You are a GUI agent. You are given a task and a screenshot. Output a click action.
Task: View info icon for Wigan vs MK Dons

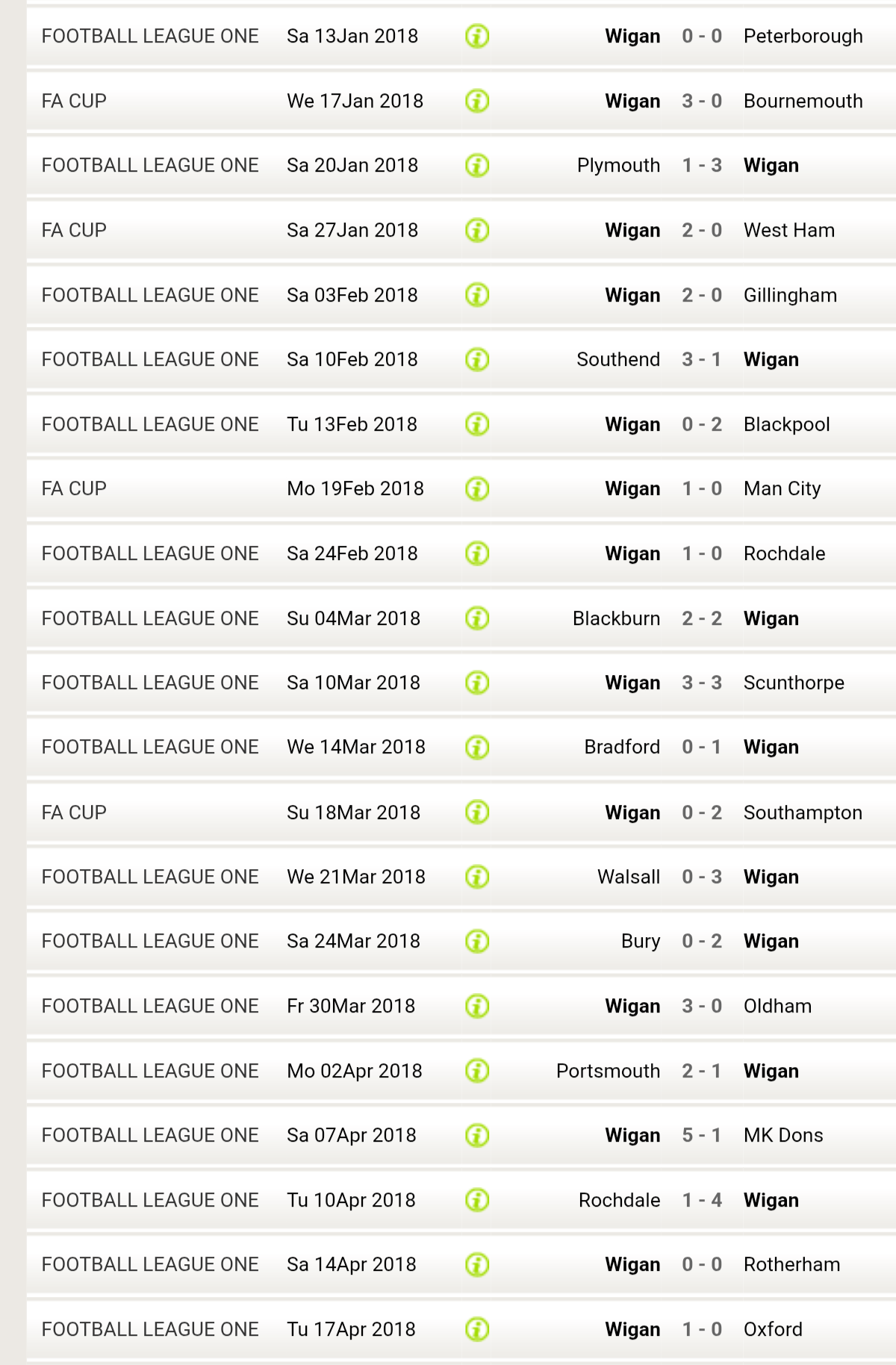point(477,1136)
